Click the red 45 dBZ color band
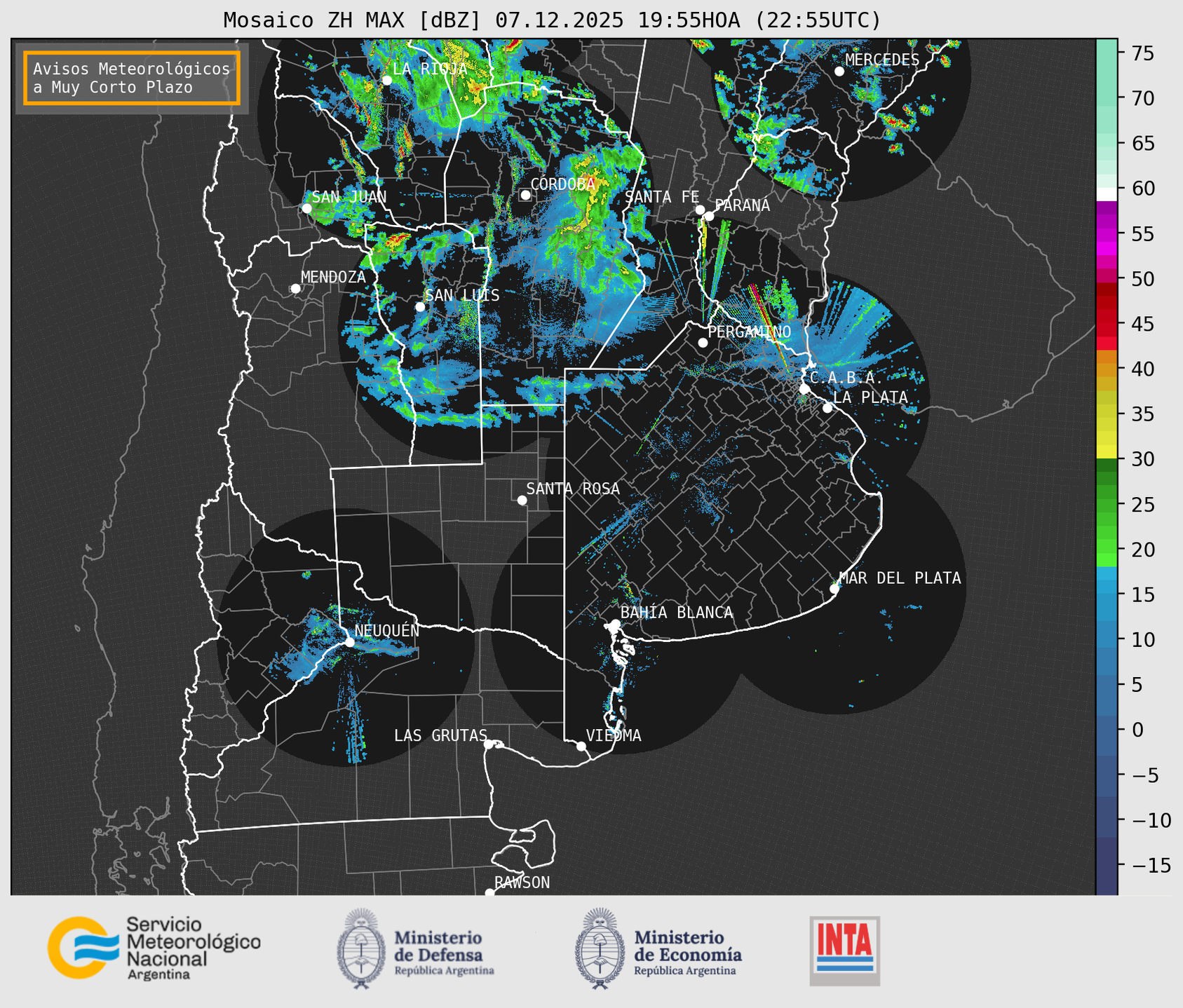This screenshot has width=1183, height=1008. coord(1107,323)
